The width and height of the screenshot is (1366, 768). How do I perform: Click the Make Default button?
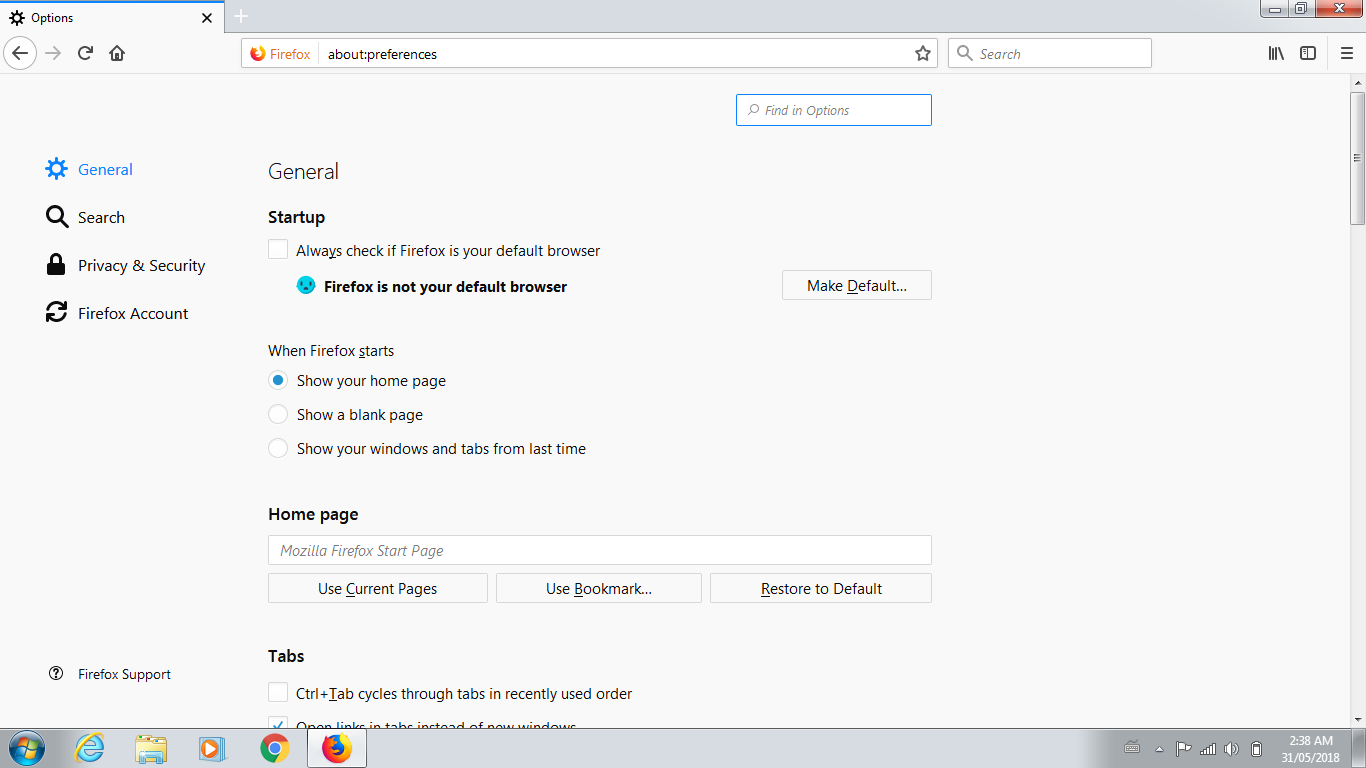click(x=857, y=285)
